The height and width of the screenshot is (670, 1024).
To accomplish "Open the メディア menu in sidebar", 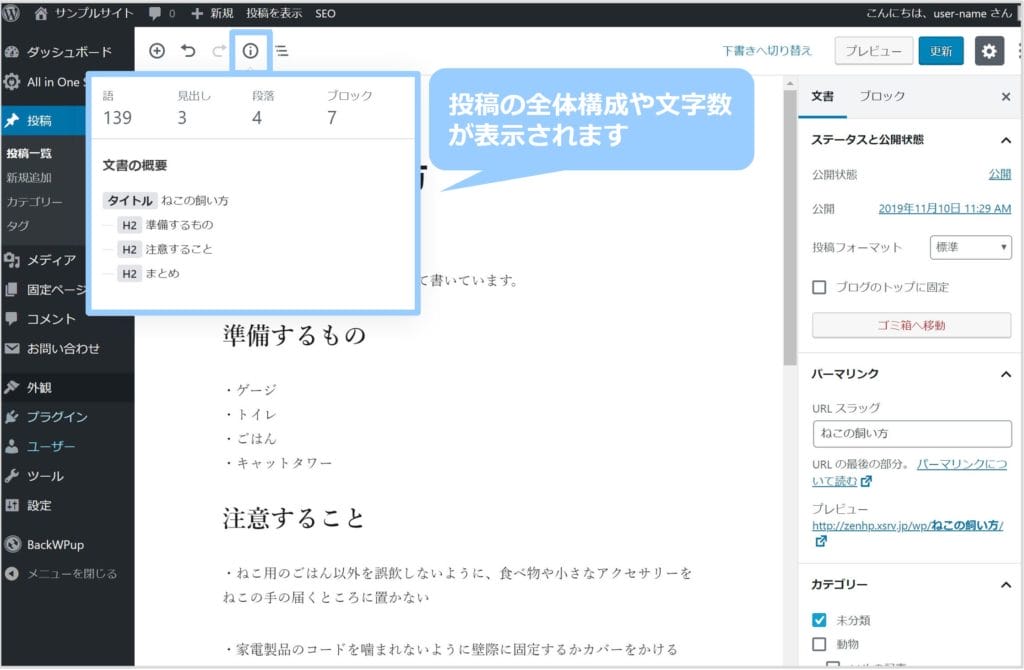I will 51,260.
